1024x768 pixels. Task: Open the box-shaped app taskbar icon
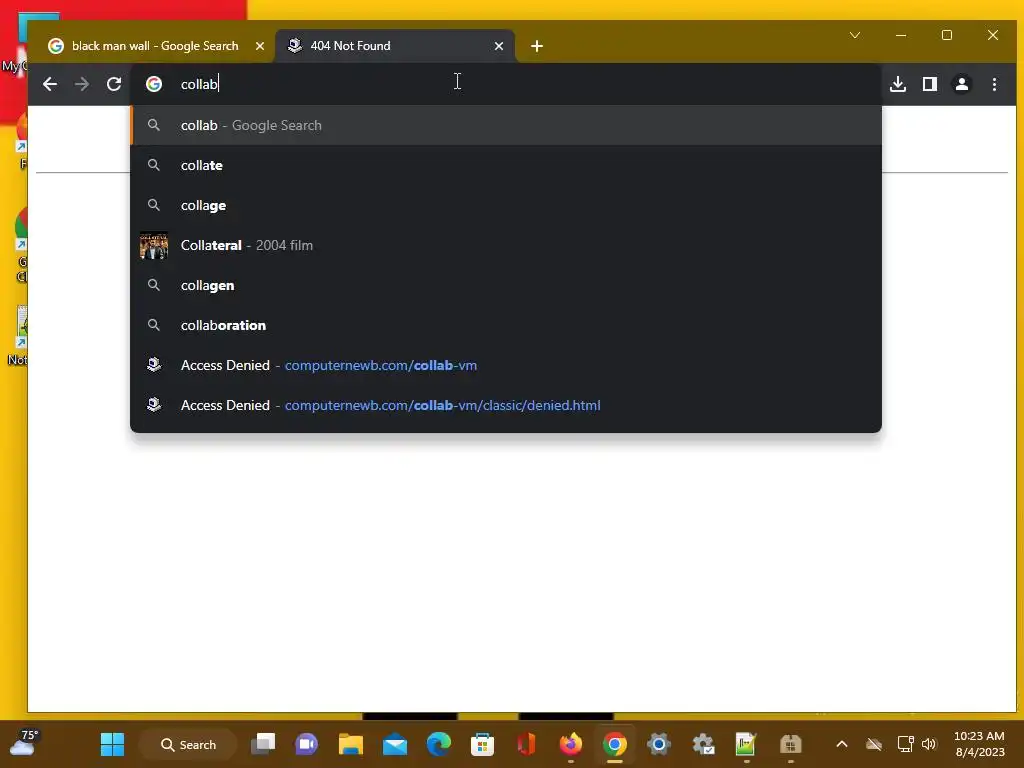click(x=791, y=744)
